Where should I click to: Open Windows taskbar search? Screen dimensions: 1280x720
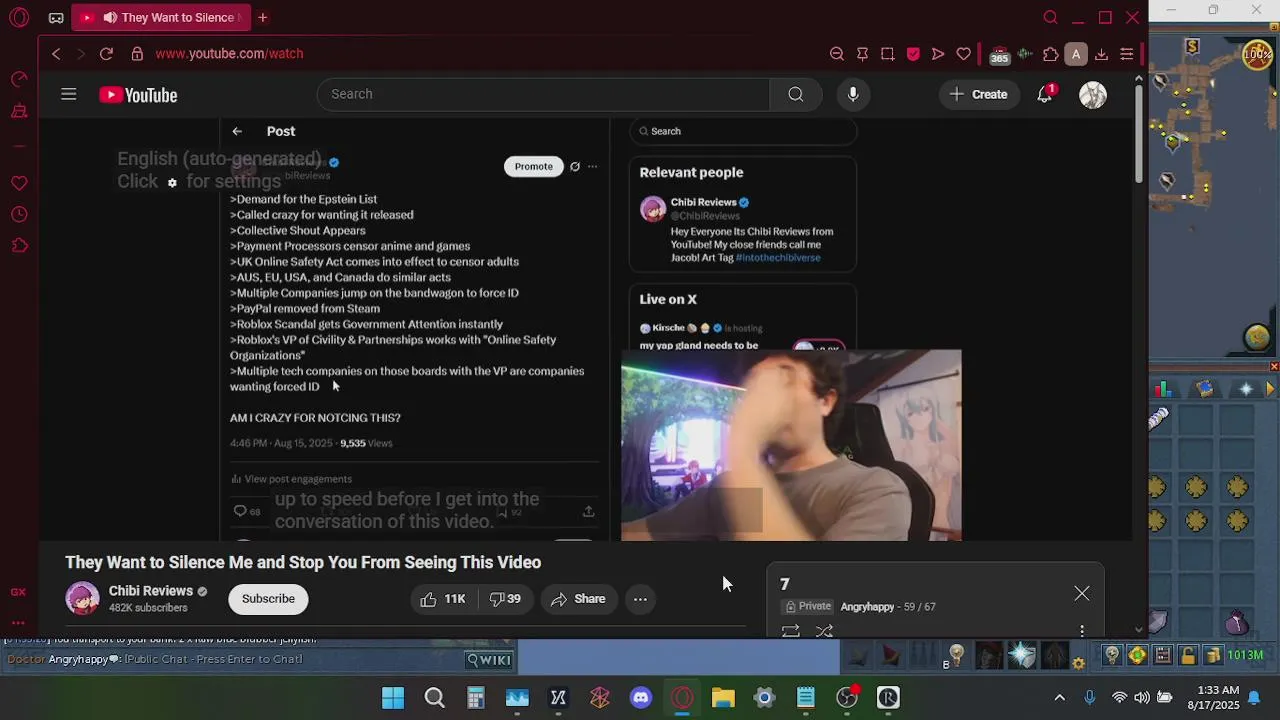434,698
